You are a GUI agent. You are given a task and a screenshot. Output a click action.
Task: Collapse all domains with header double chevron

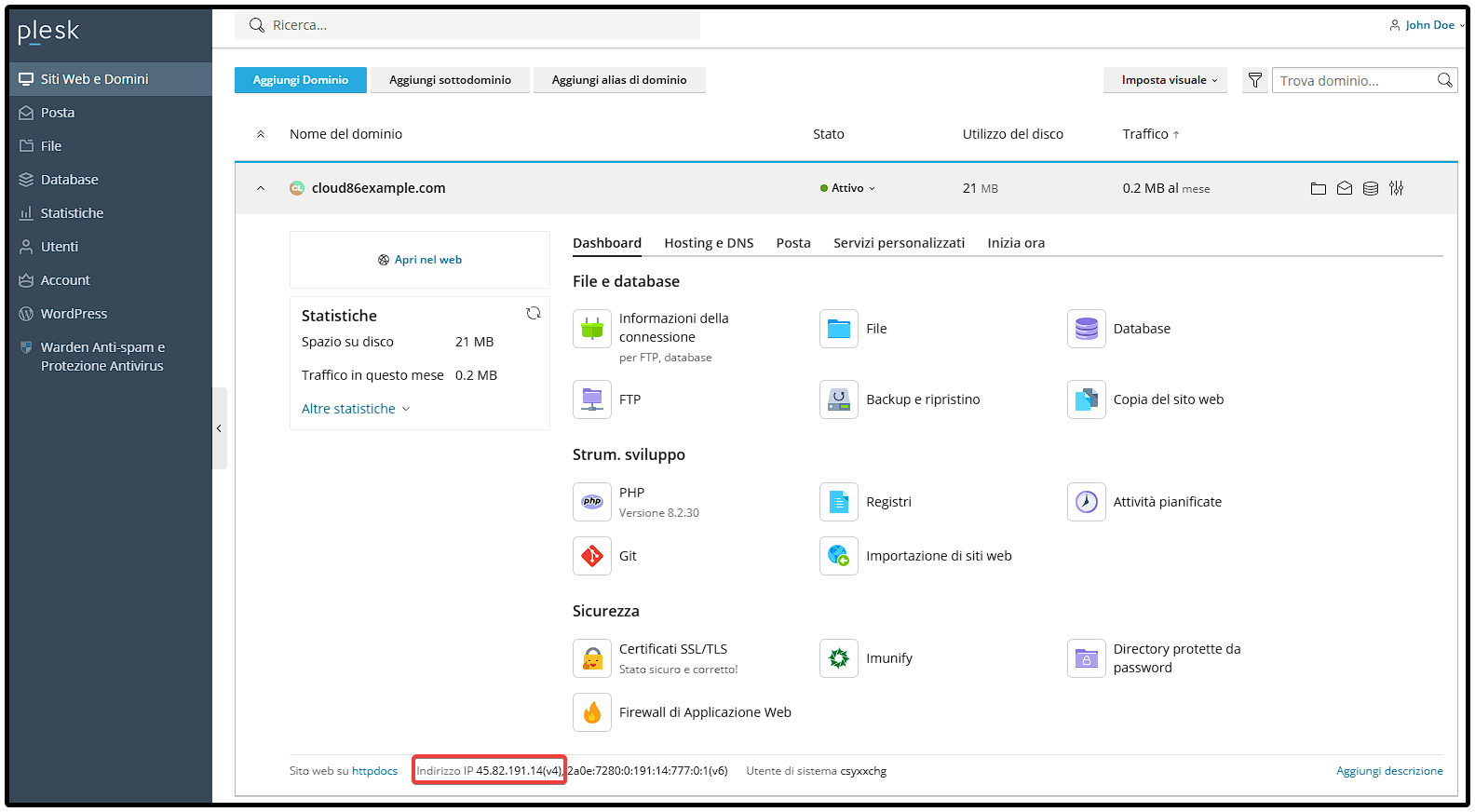point(261,134)
